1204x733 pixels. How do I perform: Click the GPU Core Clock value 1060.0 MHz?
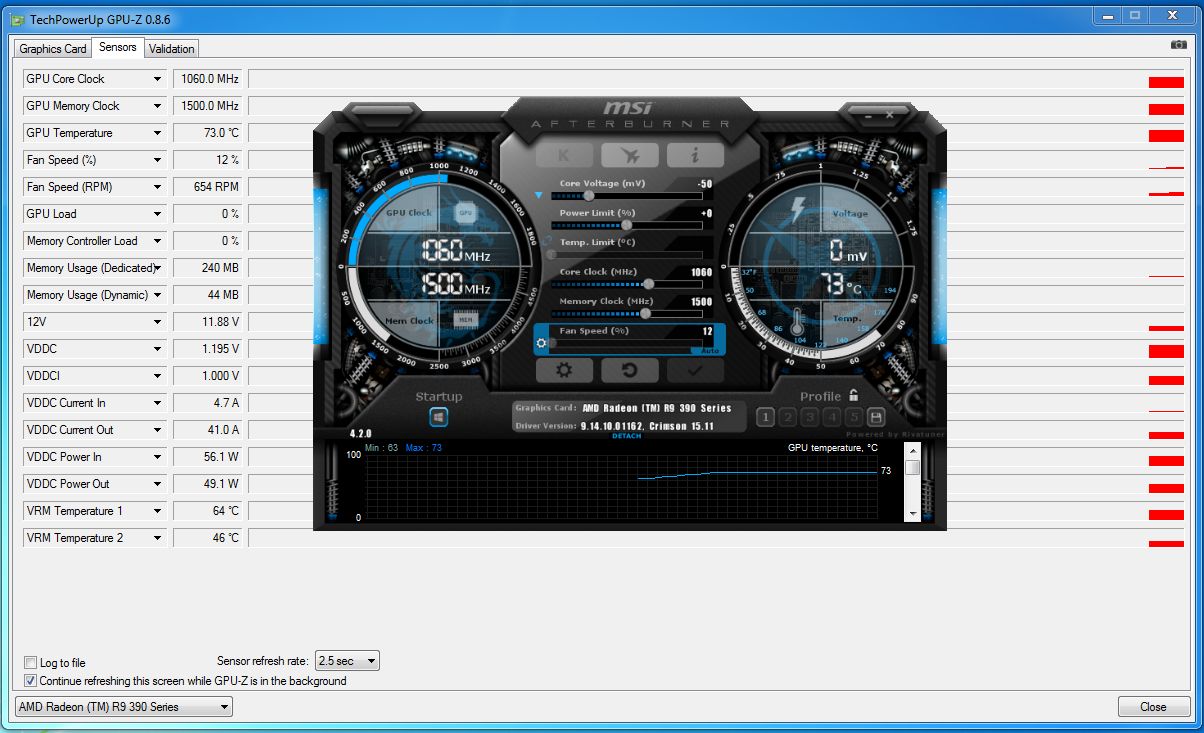pos(207,79)
